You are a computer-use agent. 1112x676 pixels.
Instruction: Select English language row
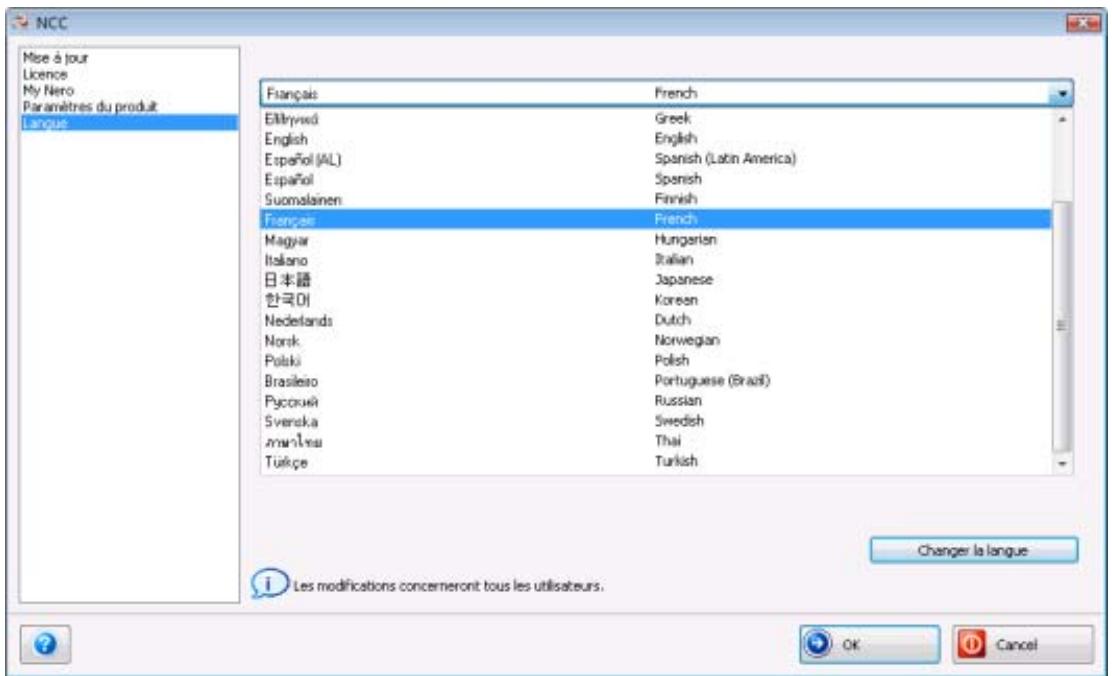point(656,138)
